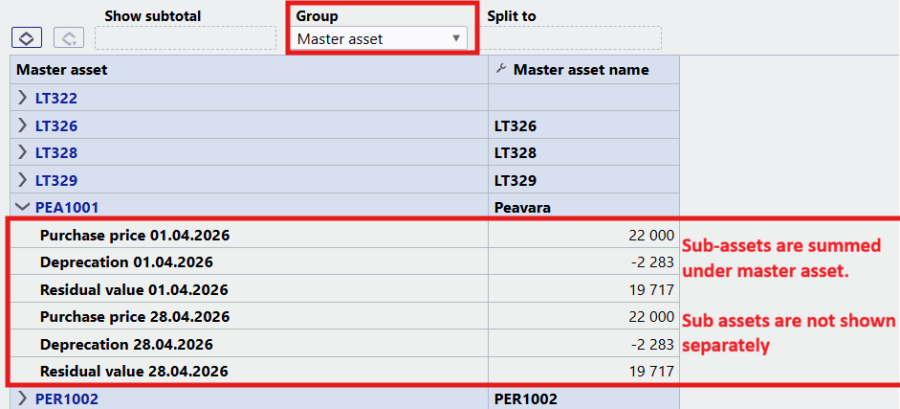This screenshot has height=409, width=900.
Task: Click the PER1002 name in Master asset name column
Action: 526,399
